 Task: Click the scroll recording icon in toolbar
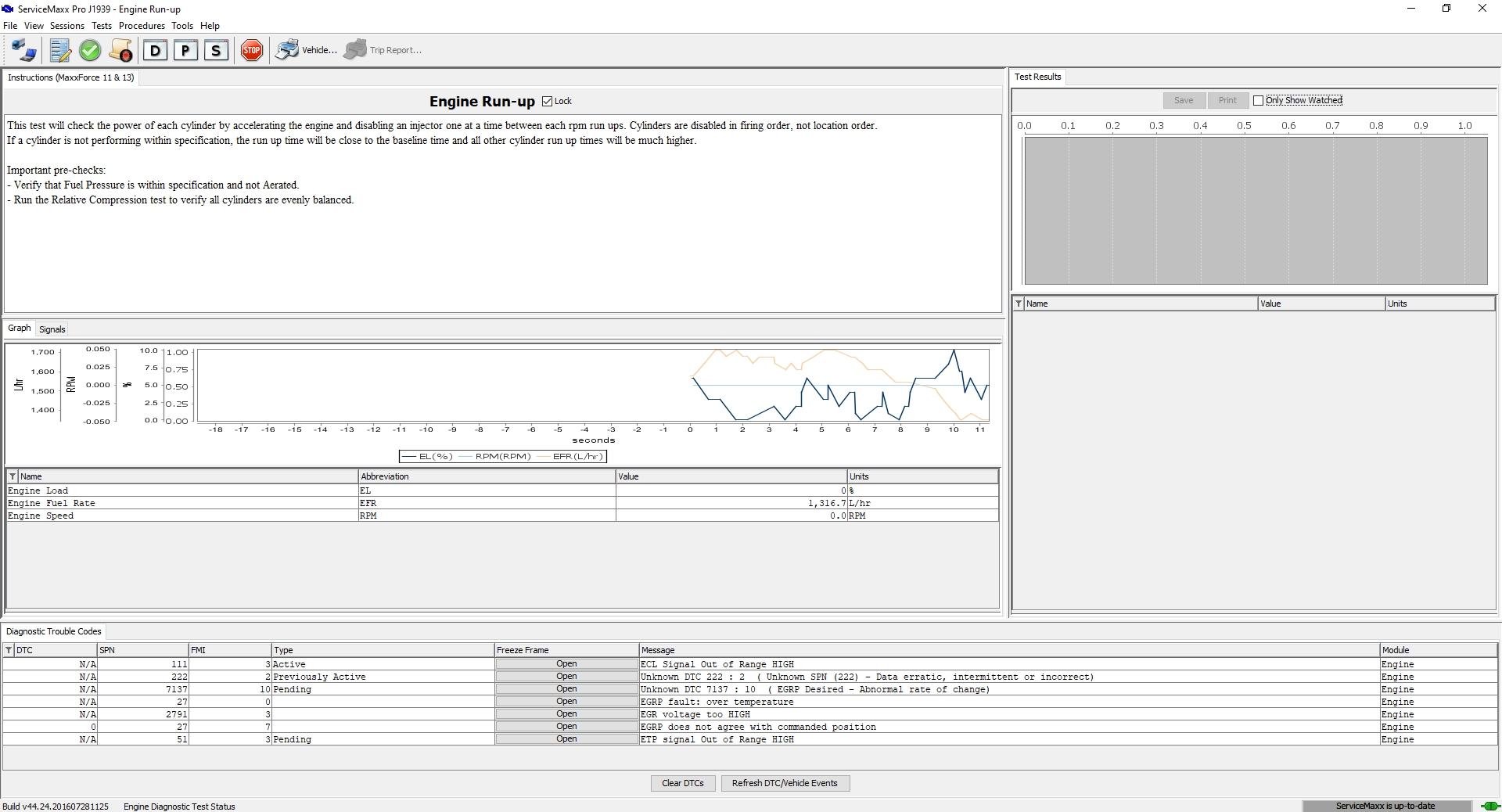[x=120, y=51]
